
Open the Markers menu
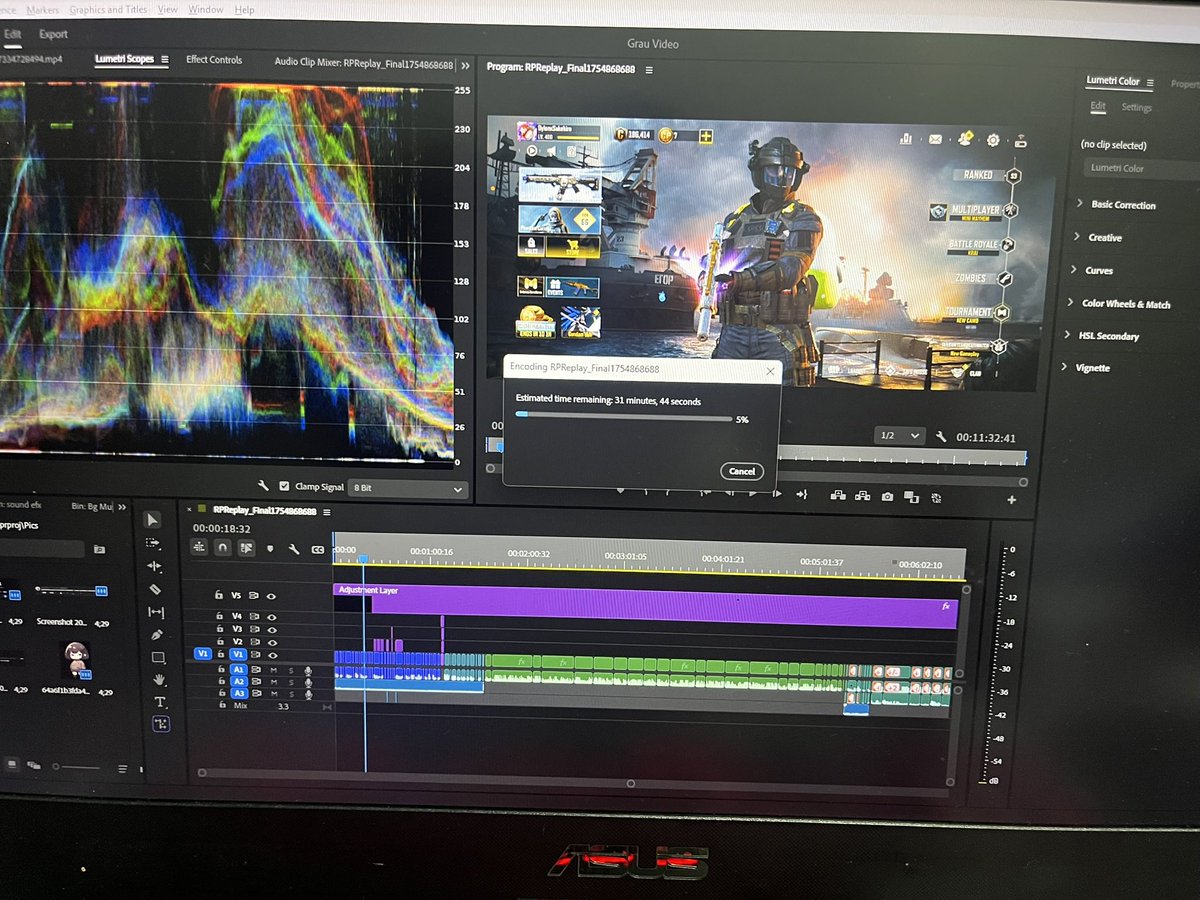click(x=43, y=9)
